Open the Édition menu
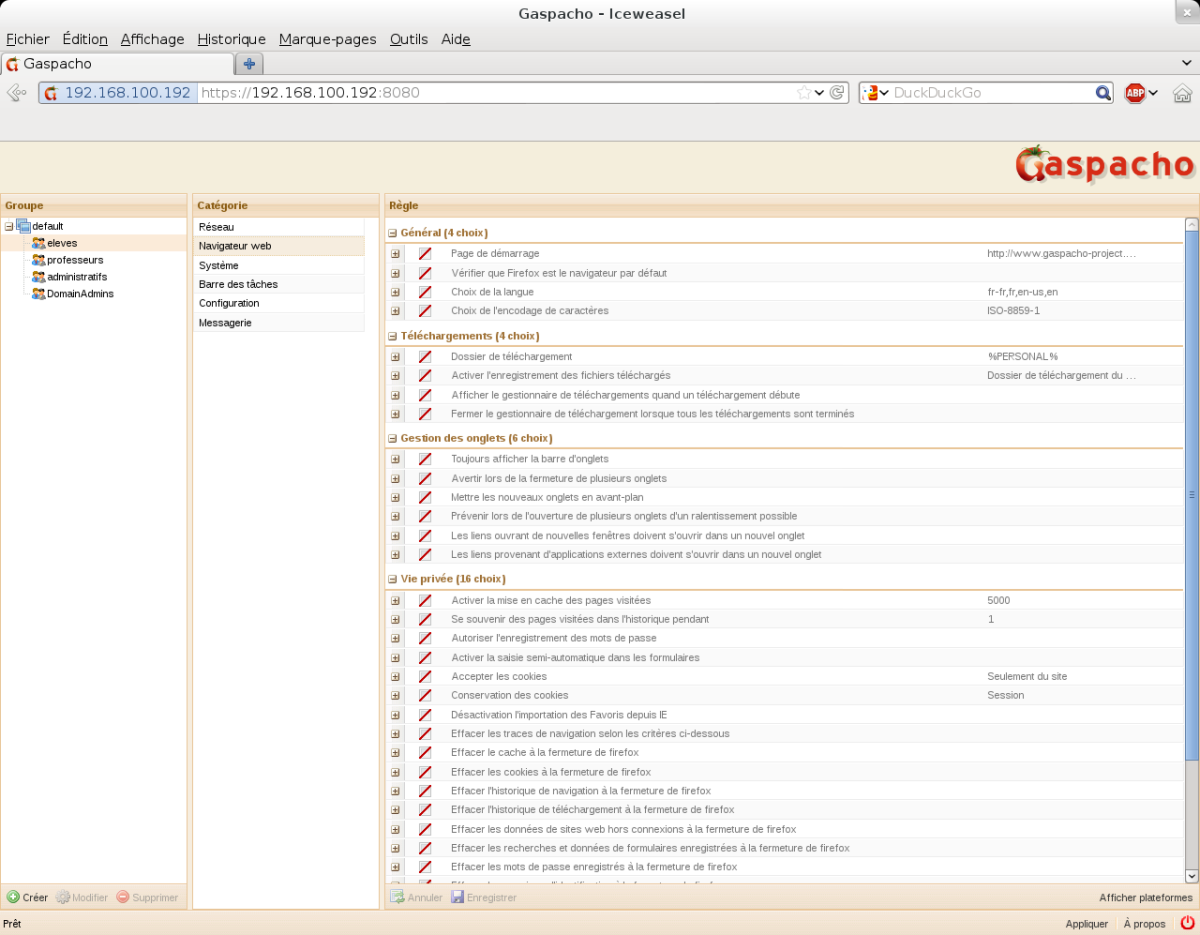 (85, 39)
